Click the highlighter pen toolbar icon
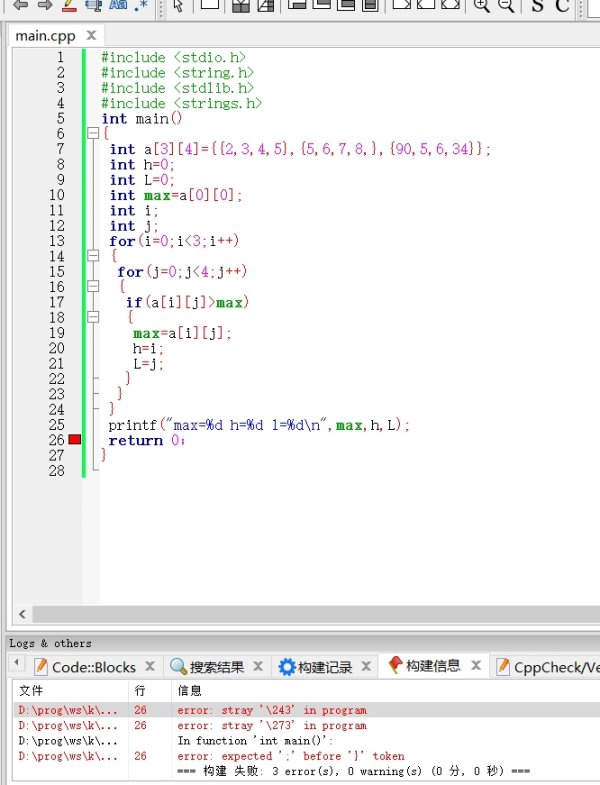The width and height of the screenshot is (600, 785). point(69,6)
